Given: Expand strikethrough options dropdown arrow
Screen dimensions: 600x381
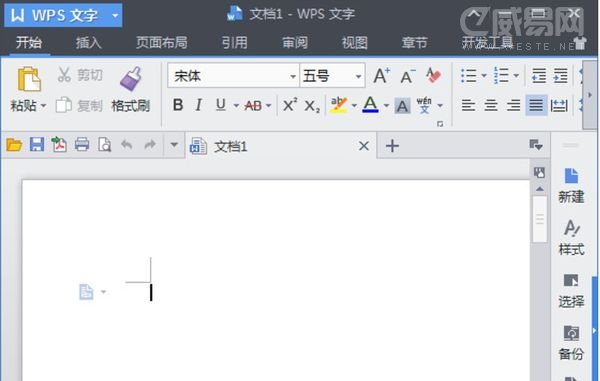Looking at the screenshot, I should (x=269, y=106).
